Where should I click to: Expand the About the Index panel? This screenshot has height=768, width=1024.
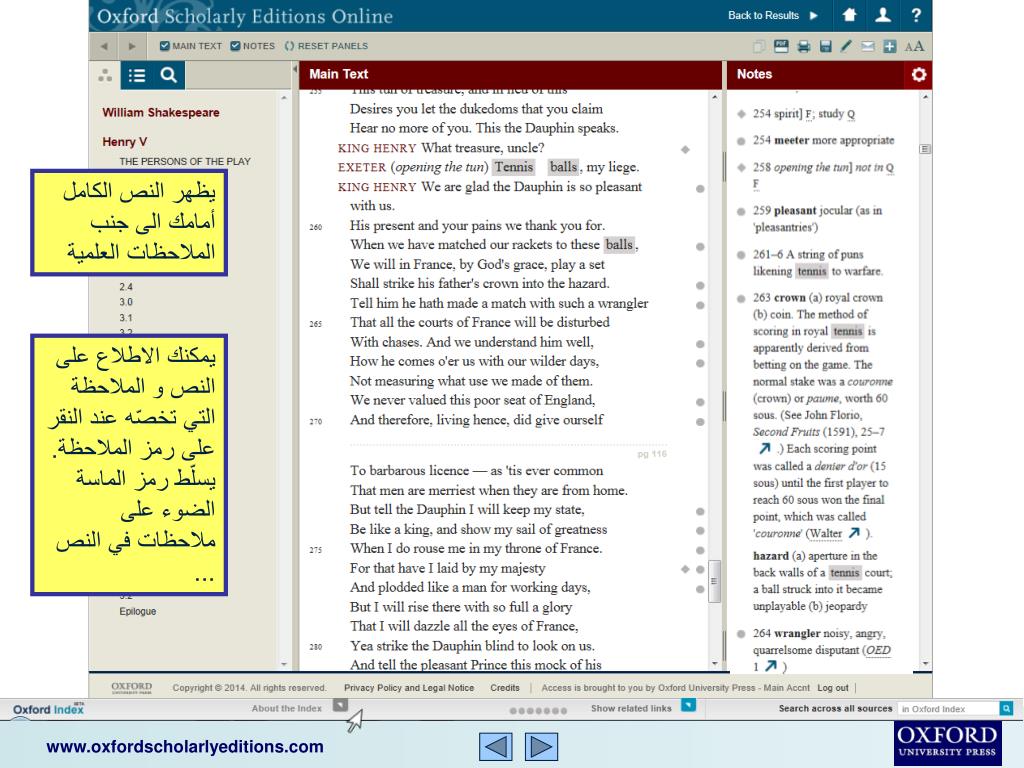(340, 705)
